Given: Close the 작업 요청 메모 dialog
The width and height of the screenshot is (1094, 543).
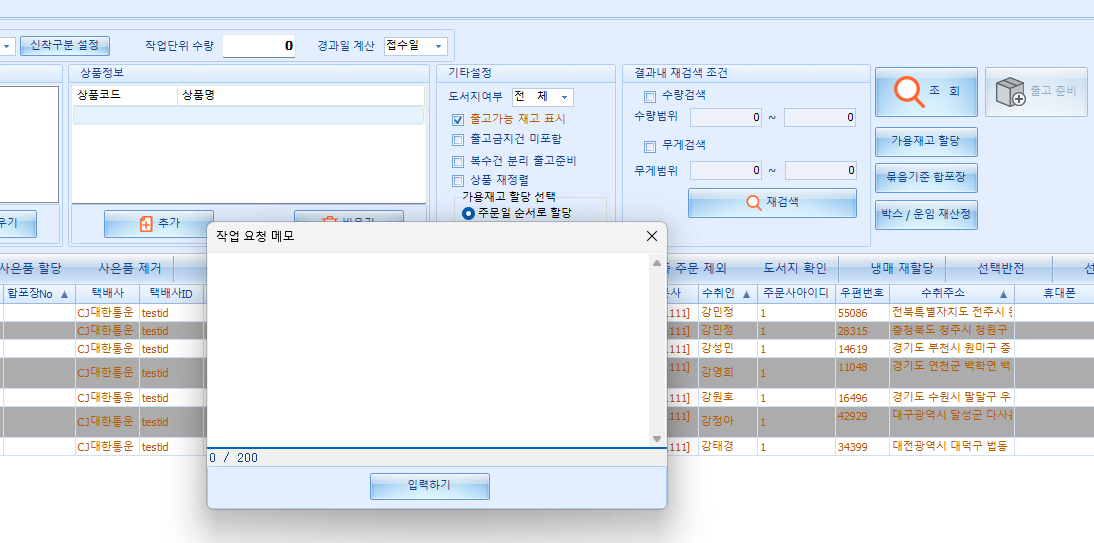Looking at the screenshot, I should tap(652, 236).
